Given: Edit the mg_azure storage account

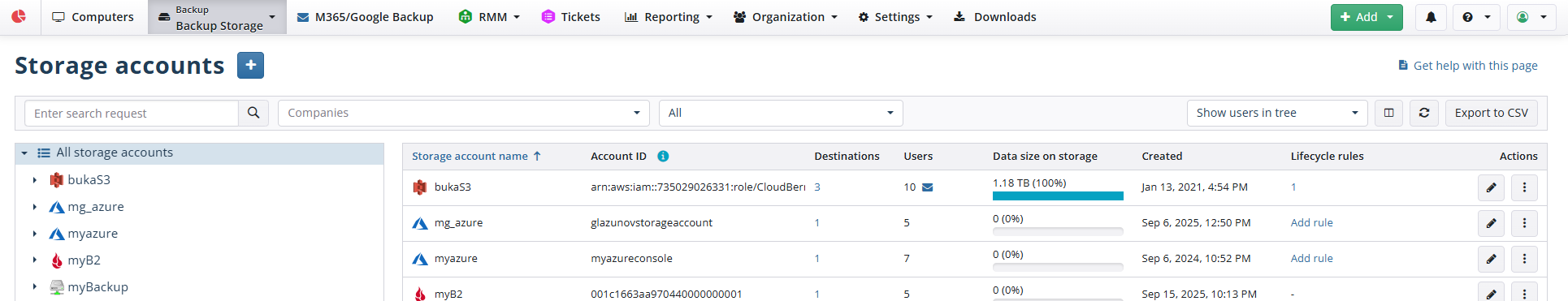Looking at the screenshot, I should 1491,224.
